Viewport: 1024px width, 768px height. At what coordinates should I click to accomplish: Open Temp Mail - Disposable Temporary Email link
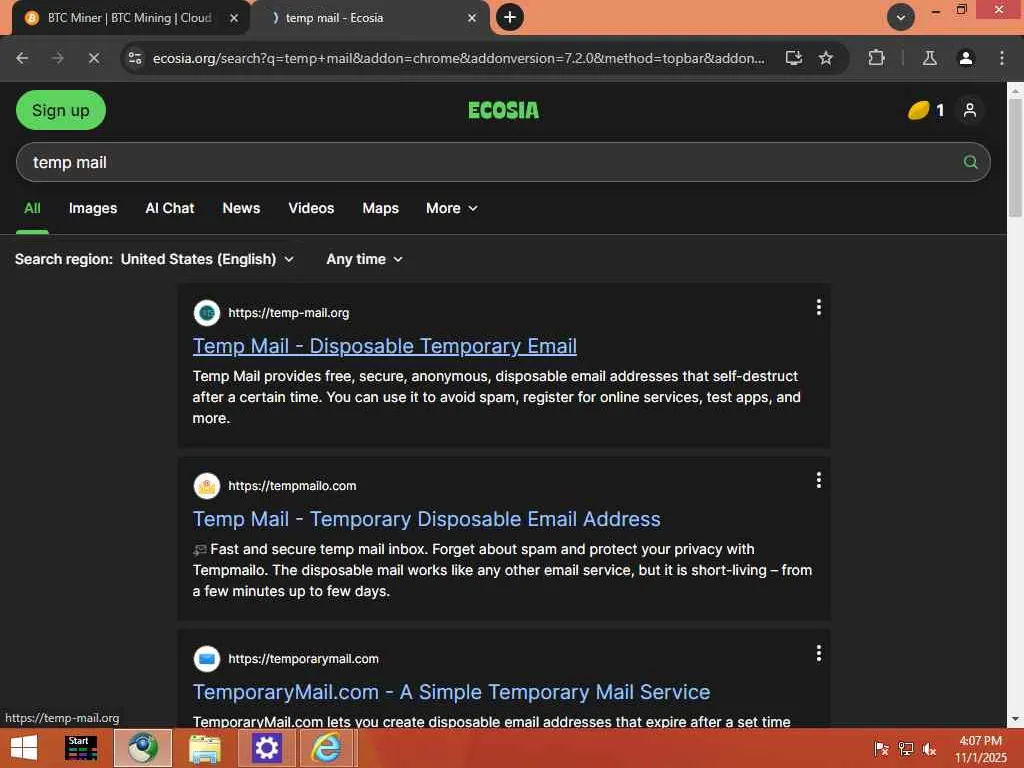pos(385,346)
